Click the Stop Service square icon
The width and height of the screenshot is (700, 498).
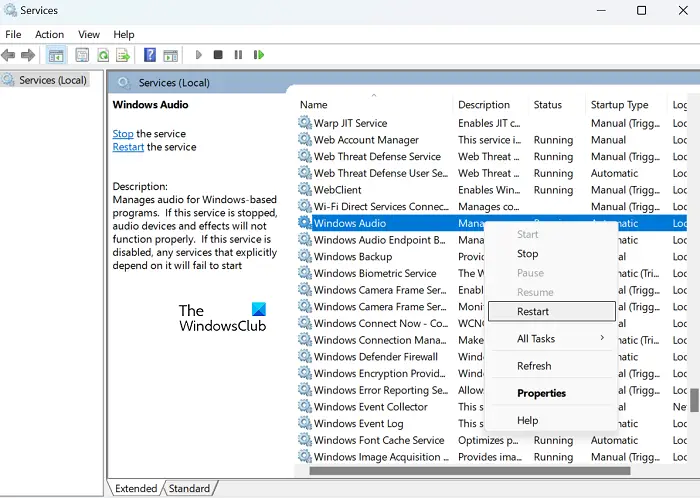coord(218,55)
